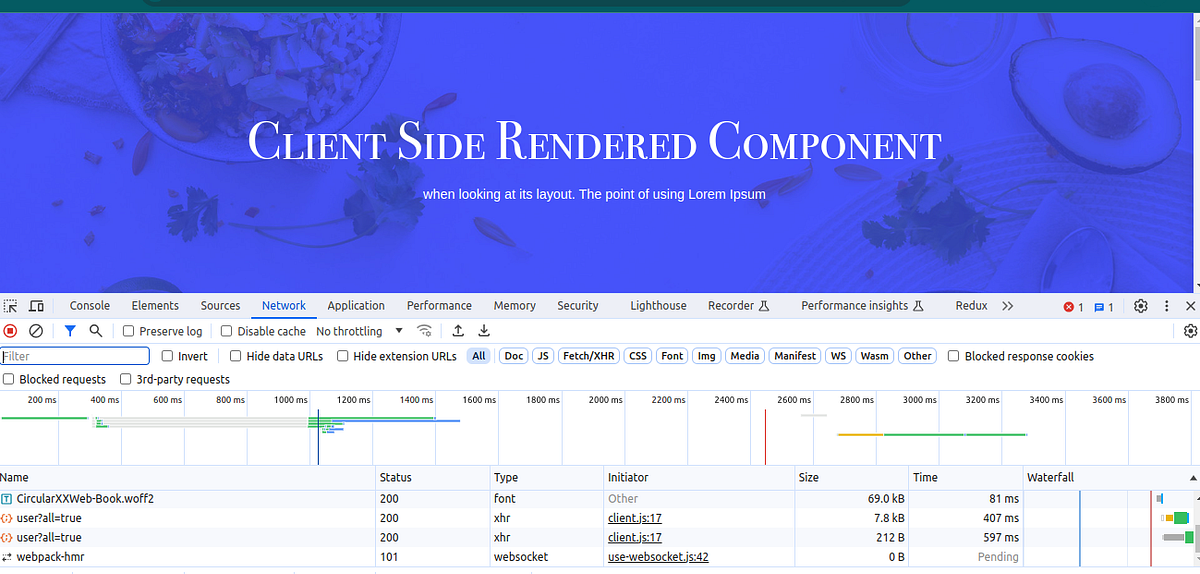This screenshot has width=1200, height=574.
Task: Stop recording network log
Action: [x=10, y=331]
